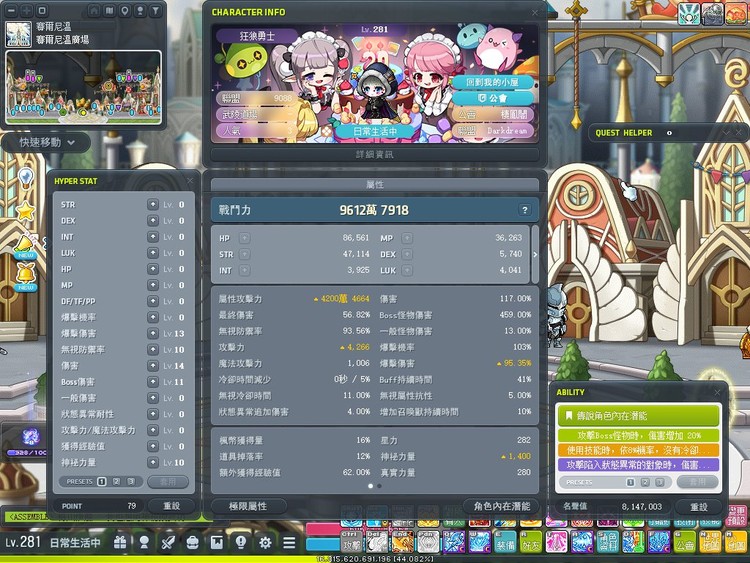750x563 pixels.
Task: Click the minimap filter funnel icon
Action: click(x=155, y=10)
